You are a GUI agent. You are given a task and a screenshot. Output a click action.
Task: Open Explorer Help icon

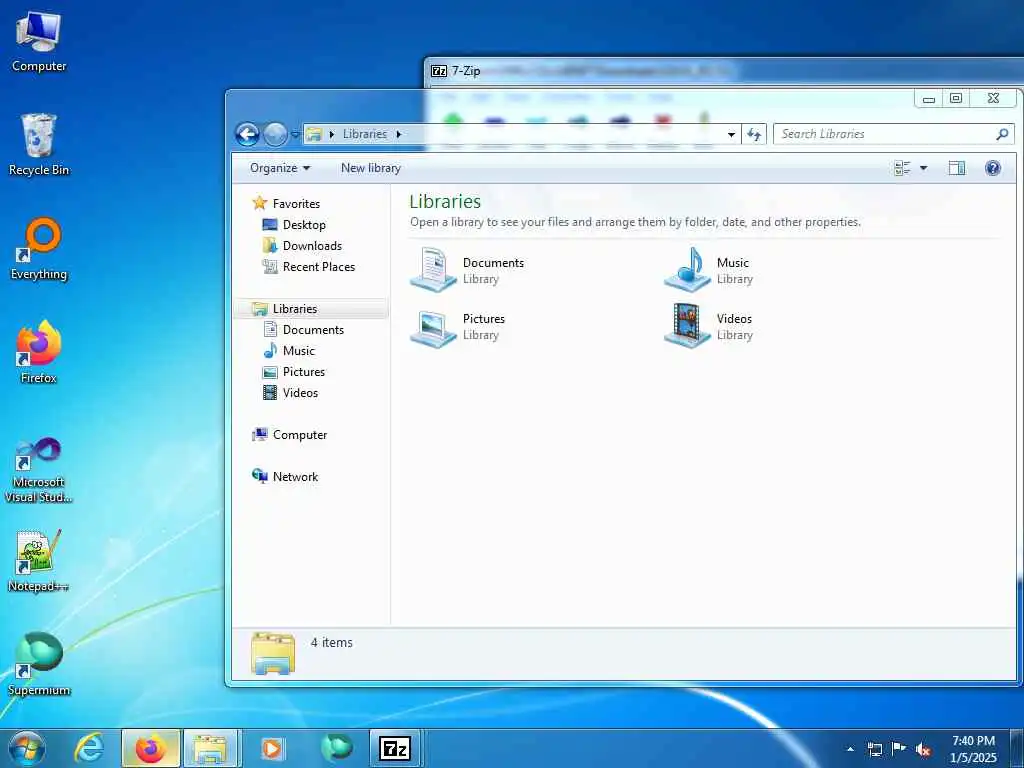tap(993, 168)
